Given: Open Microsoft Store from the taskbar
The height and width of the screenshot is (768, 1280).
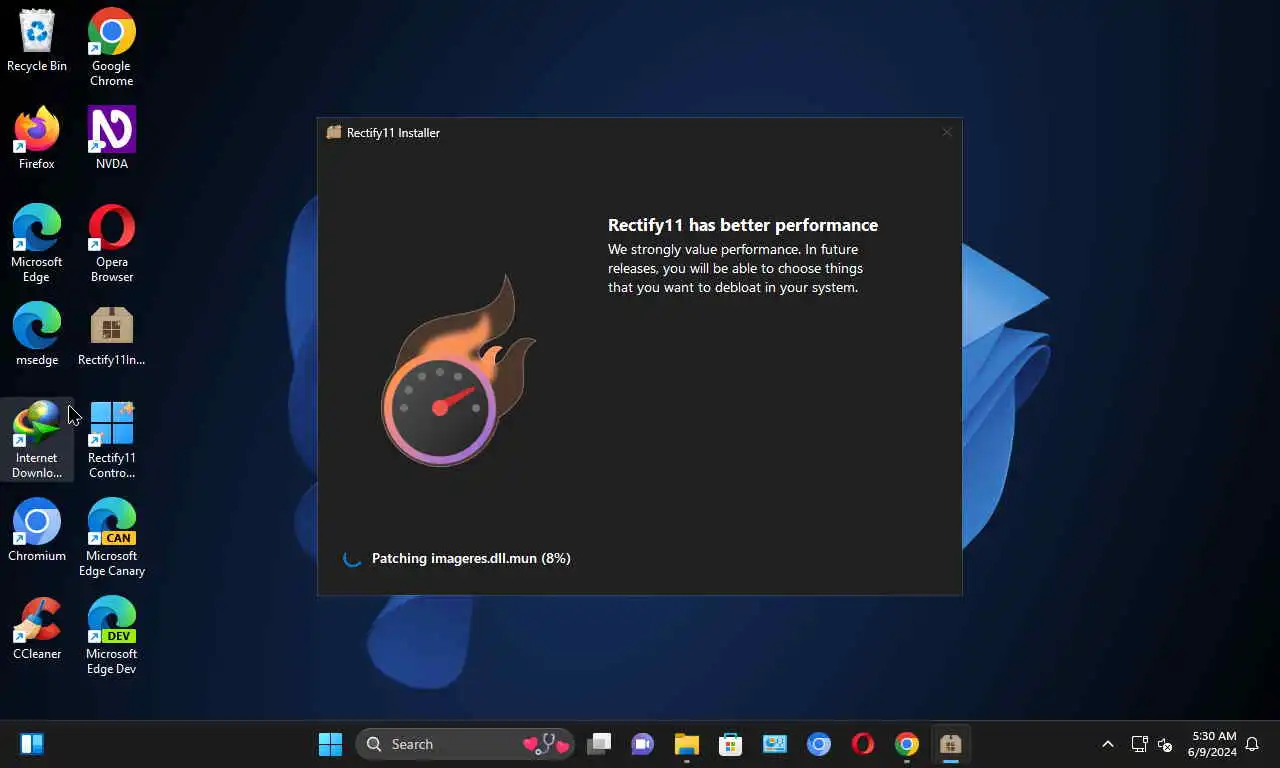Looking at the screenshot, I should click(730, 744).
